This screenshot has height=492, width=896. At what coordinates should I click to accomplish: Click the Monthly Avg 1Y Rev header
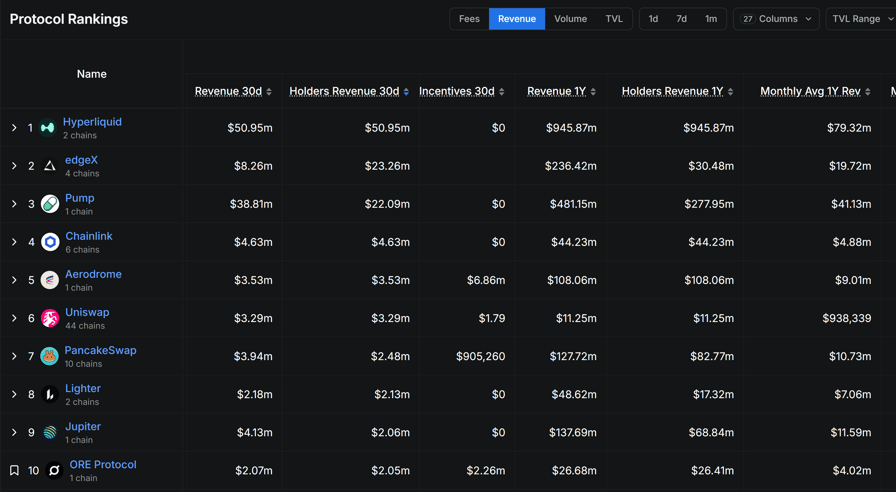coord(810,91)
